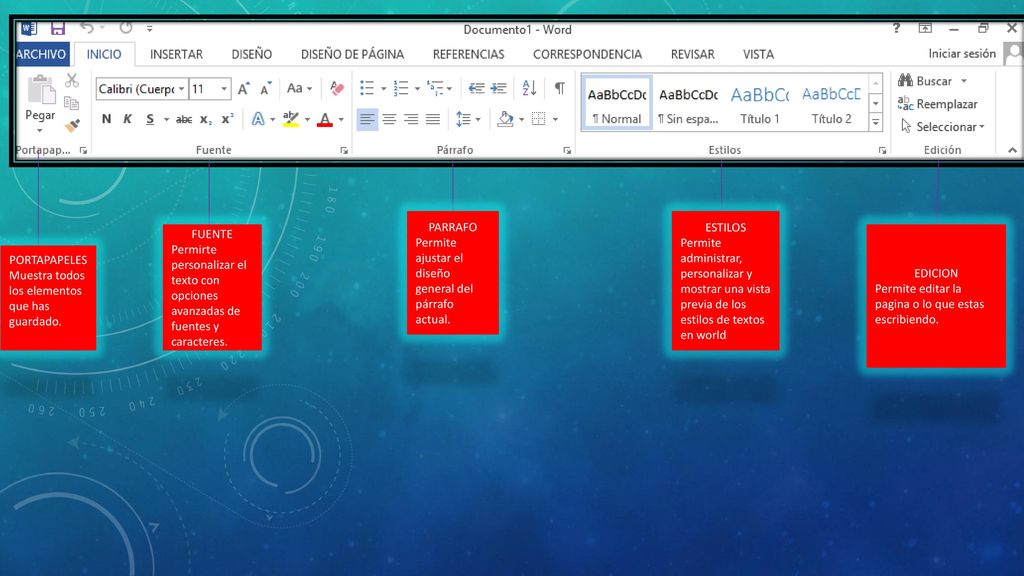Click the shading paint bucket
The height and width of the screenshot is (576, 1024).
(x=505, y=119)
